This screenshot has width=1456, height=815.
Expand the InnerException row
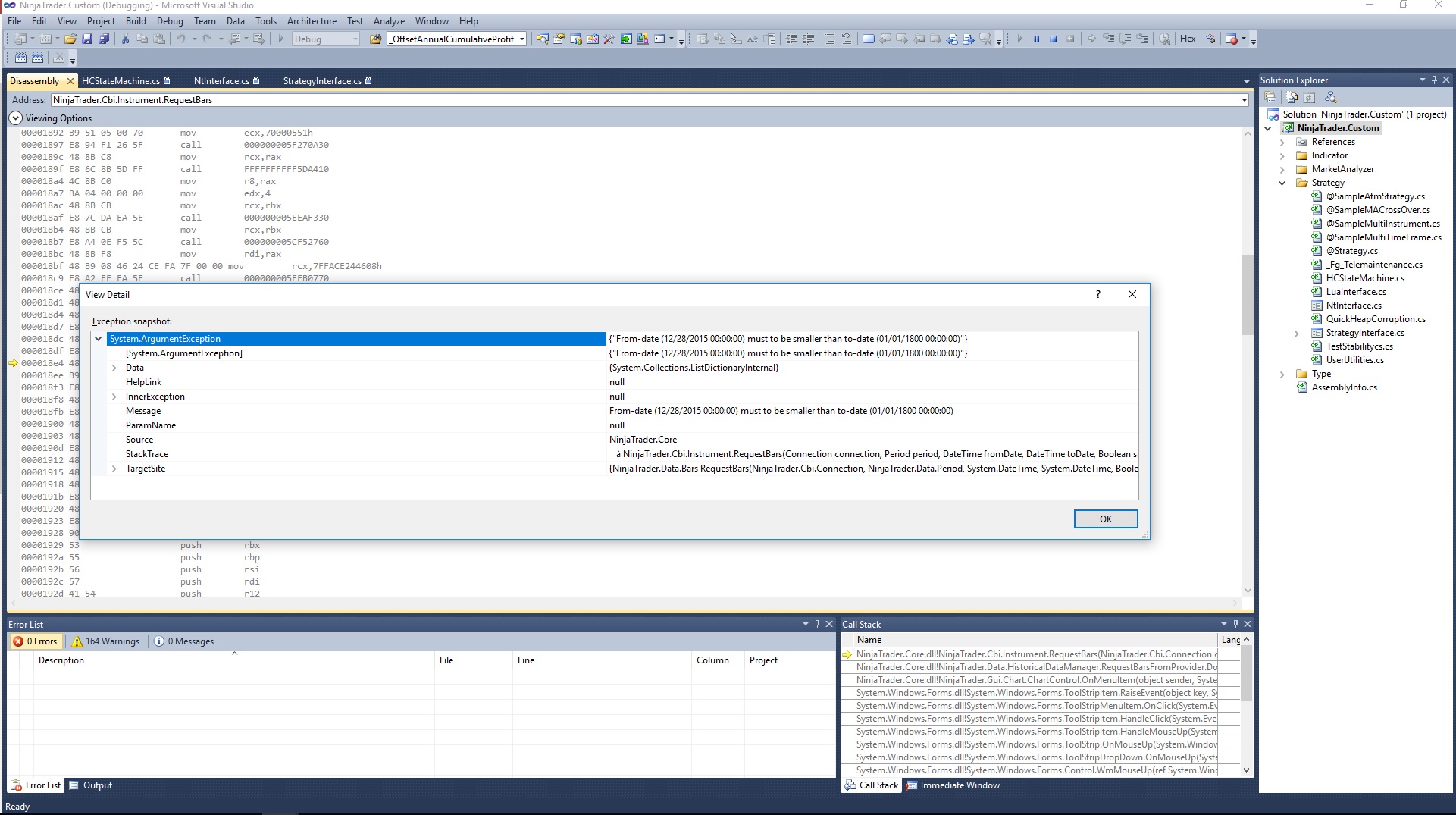pyautogui.click(x=114, y=397)
